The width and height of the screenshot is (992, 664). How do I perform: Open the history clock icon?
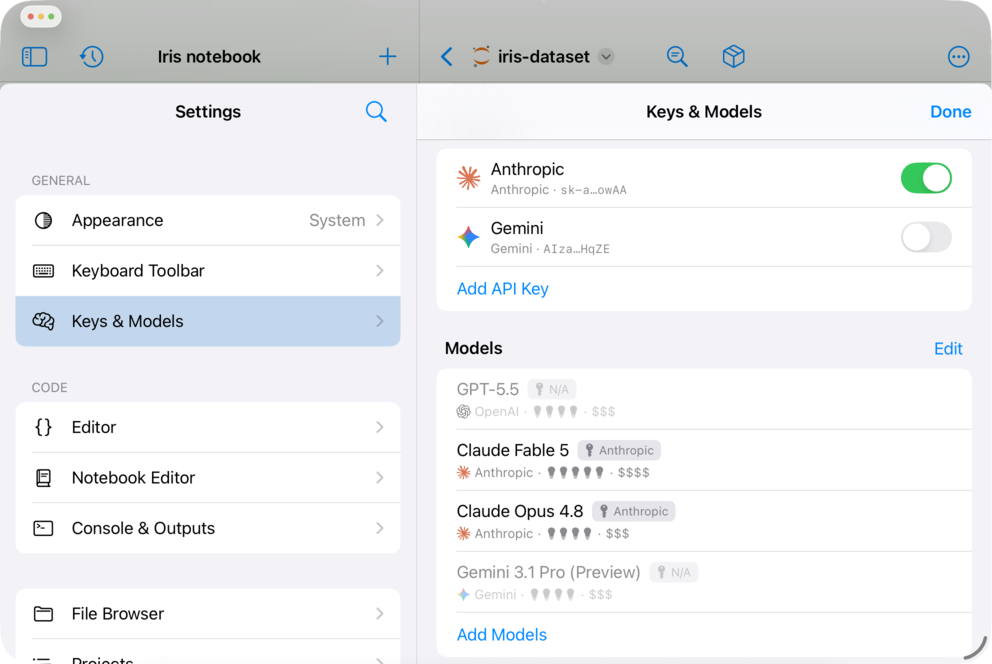tap(92, 57)
